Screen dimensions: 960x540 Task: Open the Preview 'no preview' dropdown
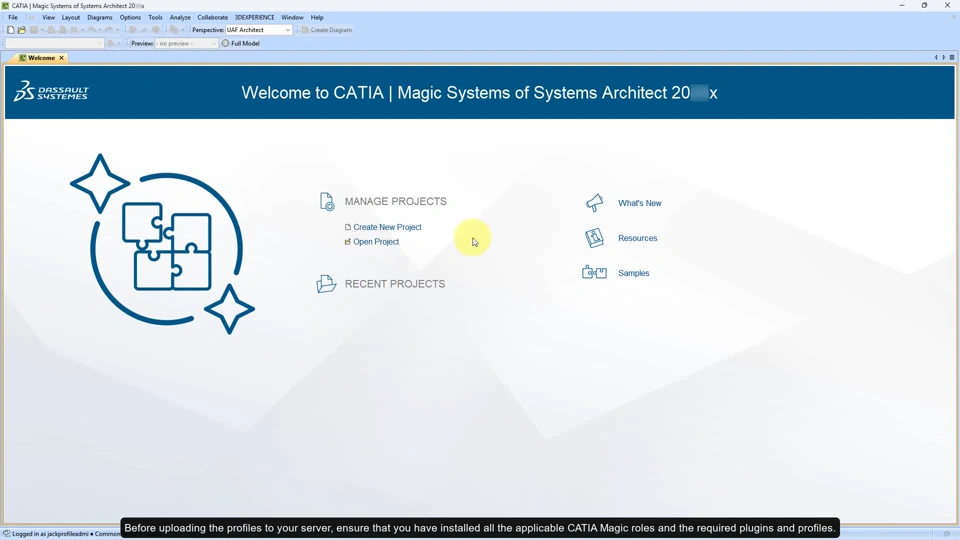pos(186,43)
